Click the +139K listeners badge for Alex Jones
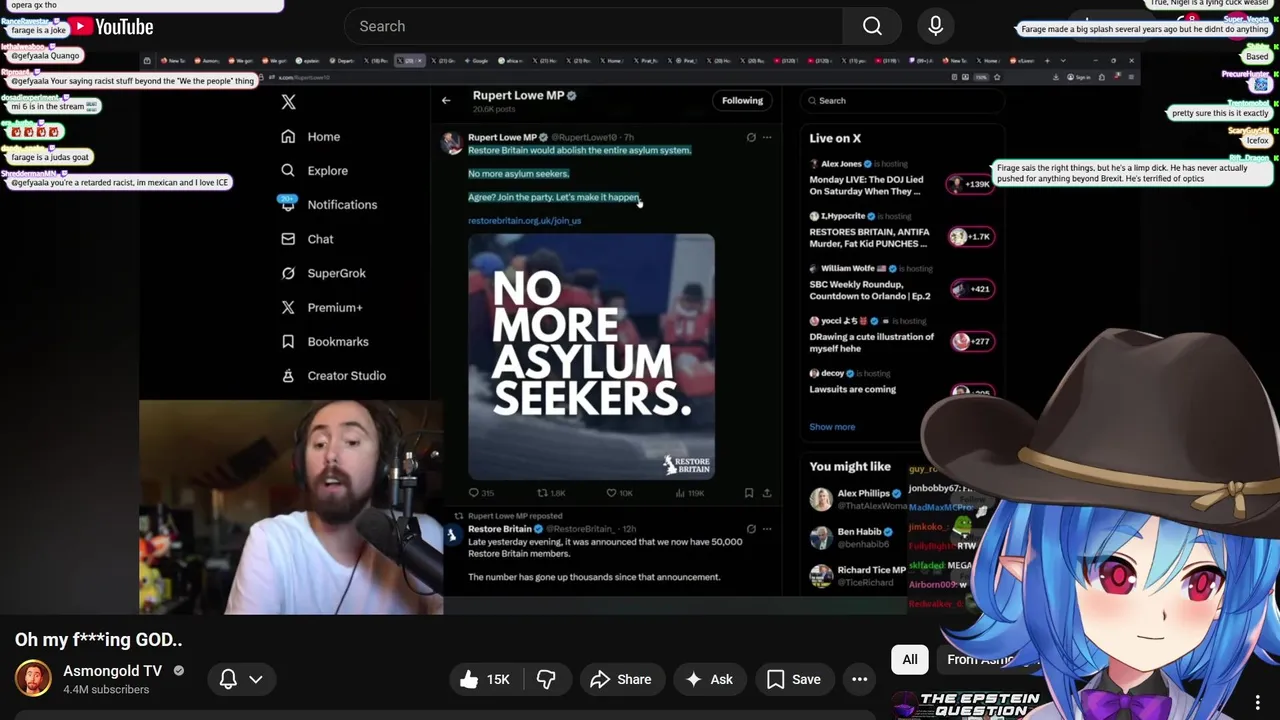The width and height of the screenshot is (1280, 720). [x=972, y=185]
